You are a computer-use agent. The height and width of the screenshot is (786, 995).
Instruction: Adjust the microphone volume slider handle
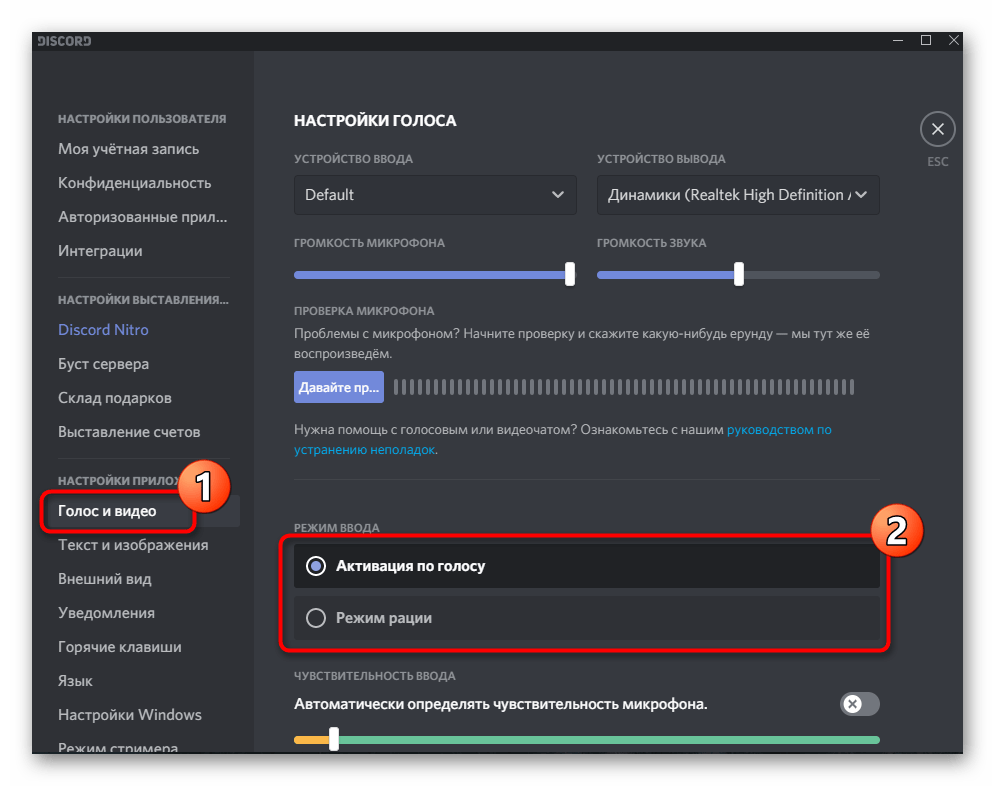pyautogui.click(x=570, y=274)
